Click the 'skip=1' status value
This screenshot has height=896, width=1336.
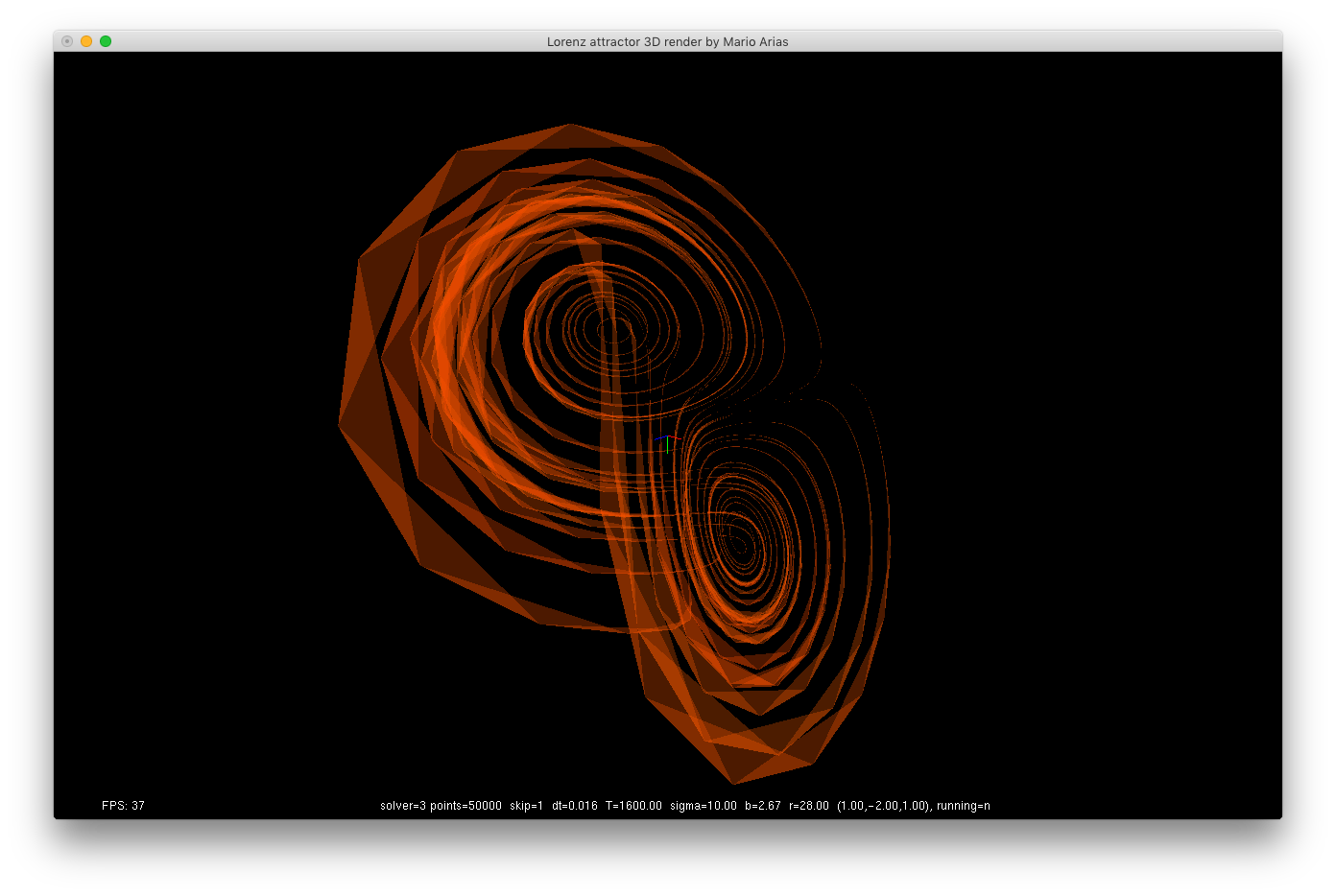527,806
